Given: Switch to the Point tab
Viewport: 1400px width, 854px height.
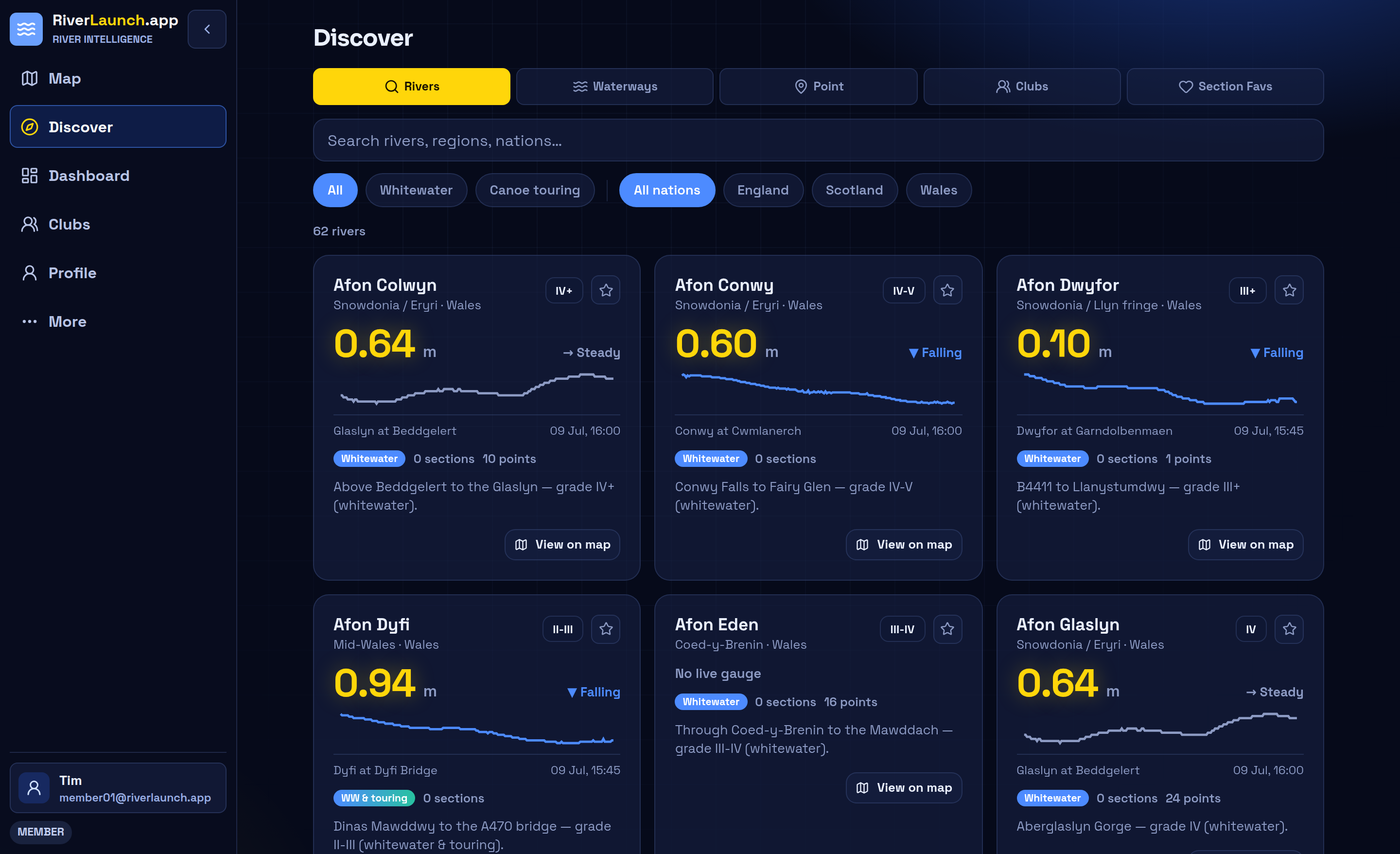Looking at the screenshot, I should [818, 87].
